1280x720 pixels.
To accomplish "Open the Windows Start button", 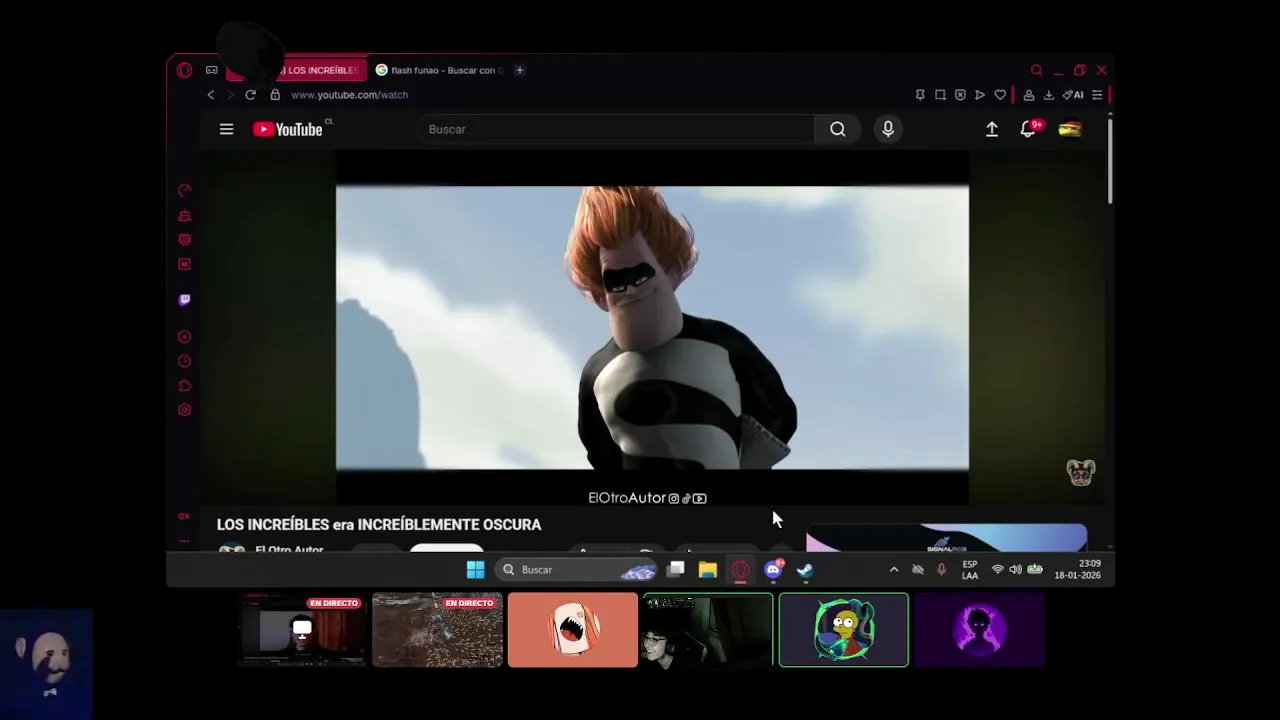I will coord(475,570).
